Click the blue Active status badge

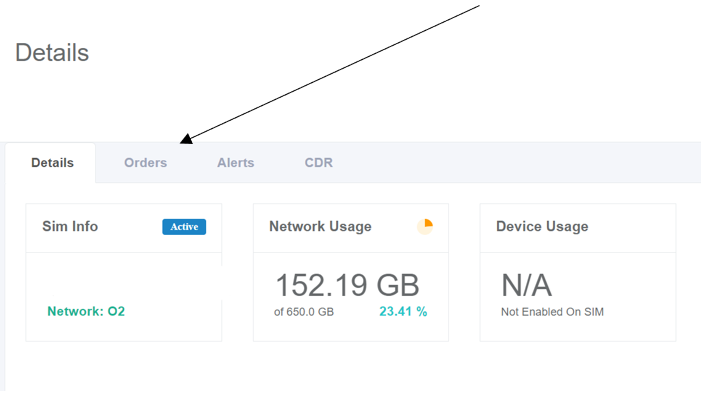pos(184,227)
